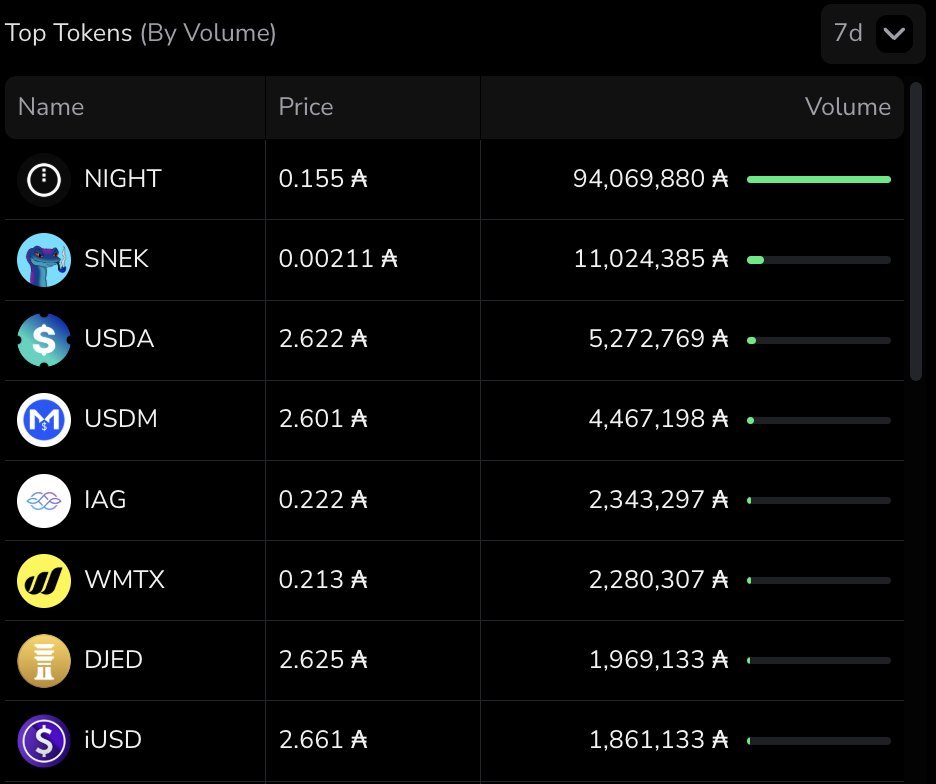Open the WMTX token name
This screenshot has height=784, width=936.
point(125,579)
